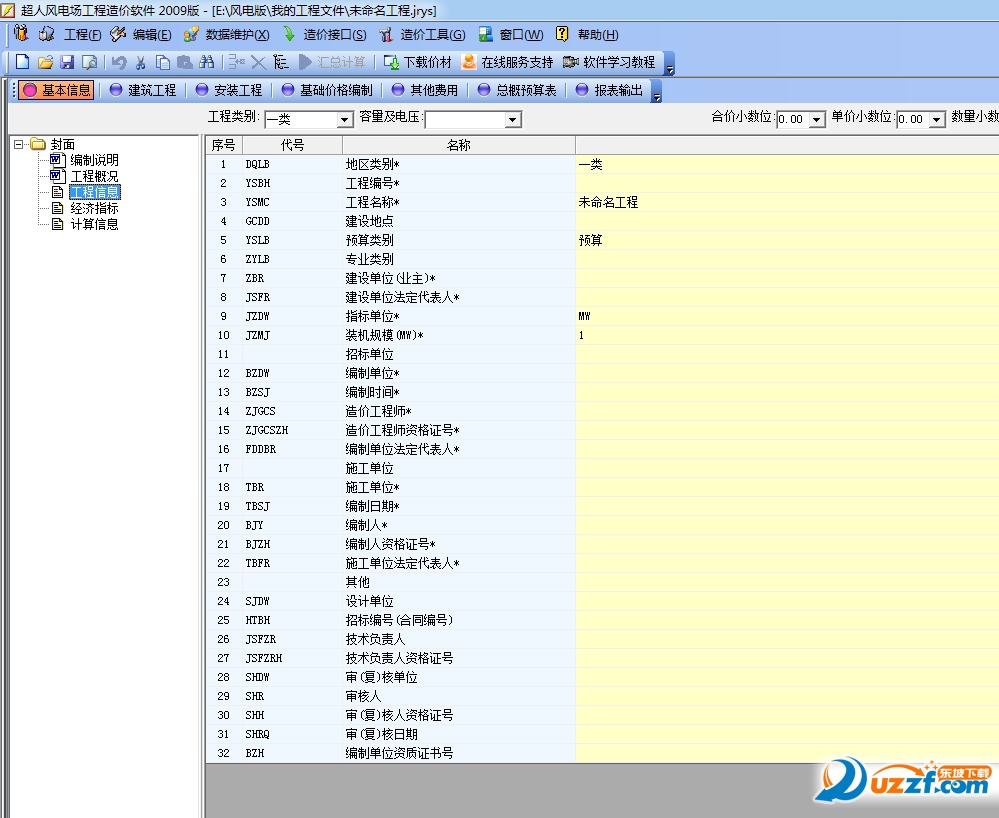Click the 设计单位 name cell

(459, 601)
